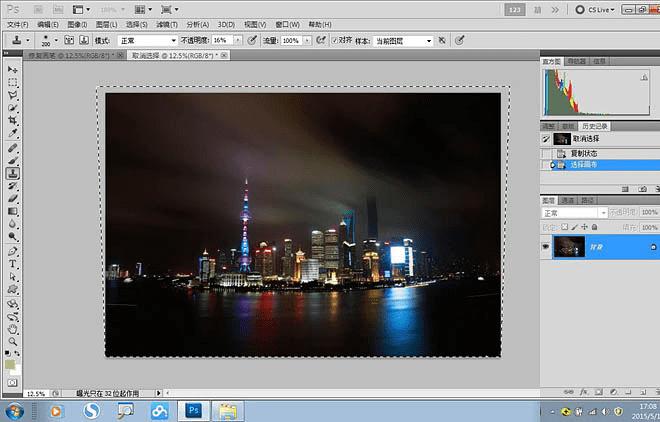Select the Custom Shape tool
This screenshot has height=422, width=660.
pyautogui.click(x=13, y=289)
